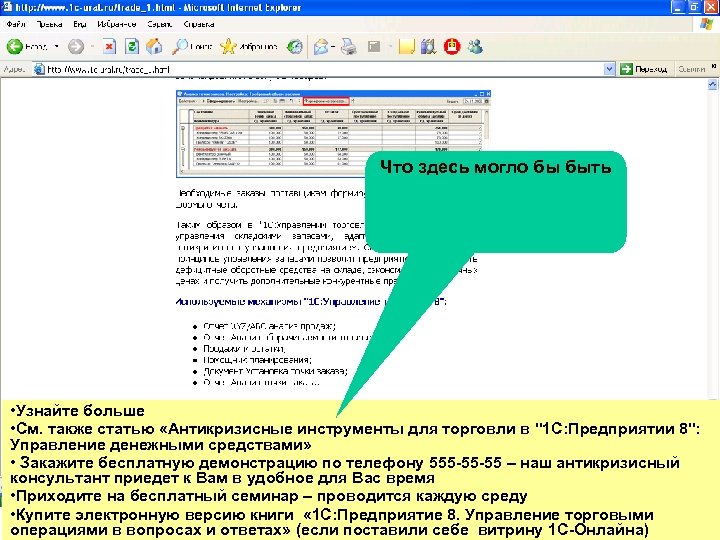Open the History clock icon

(x=295, y=46)
